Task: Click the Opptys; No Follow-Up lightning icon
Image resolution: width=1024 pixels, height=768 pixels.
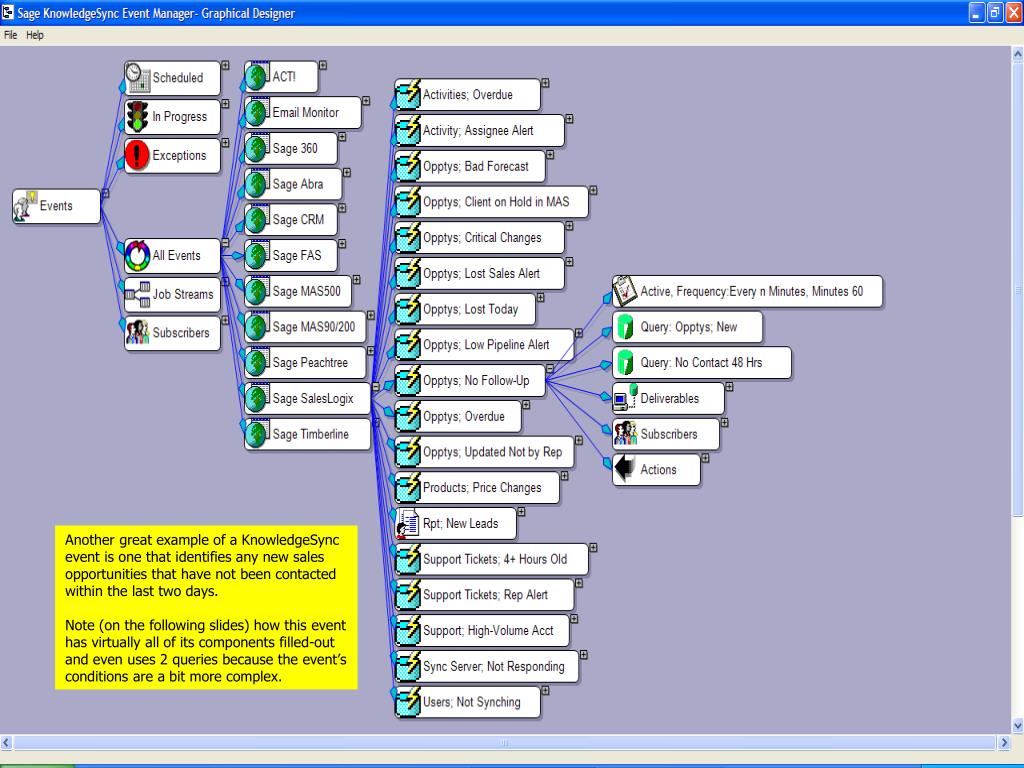Action: click(x=408, y=381)
